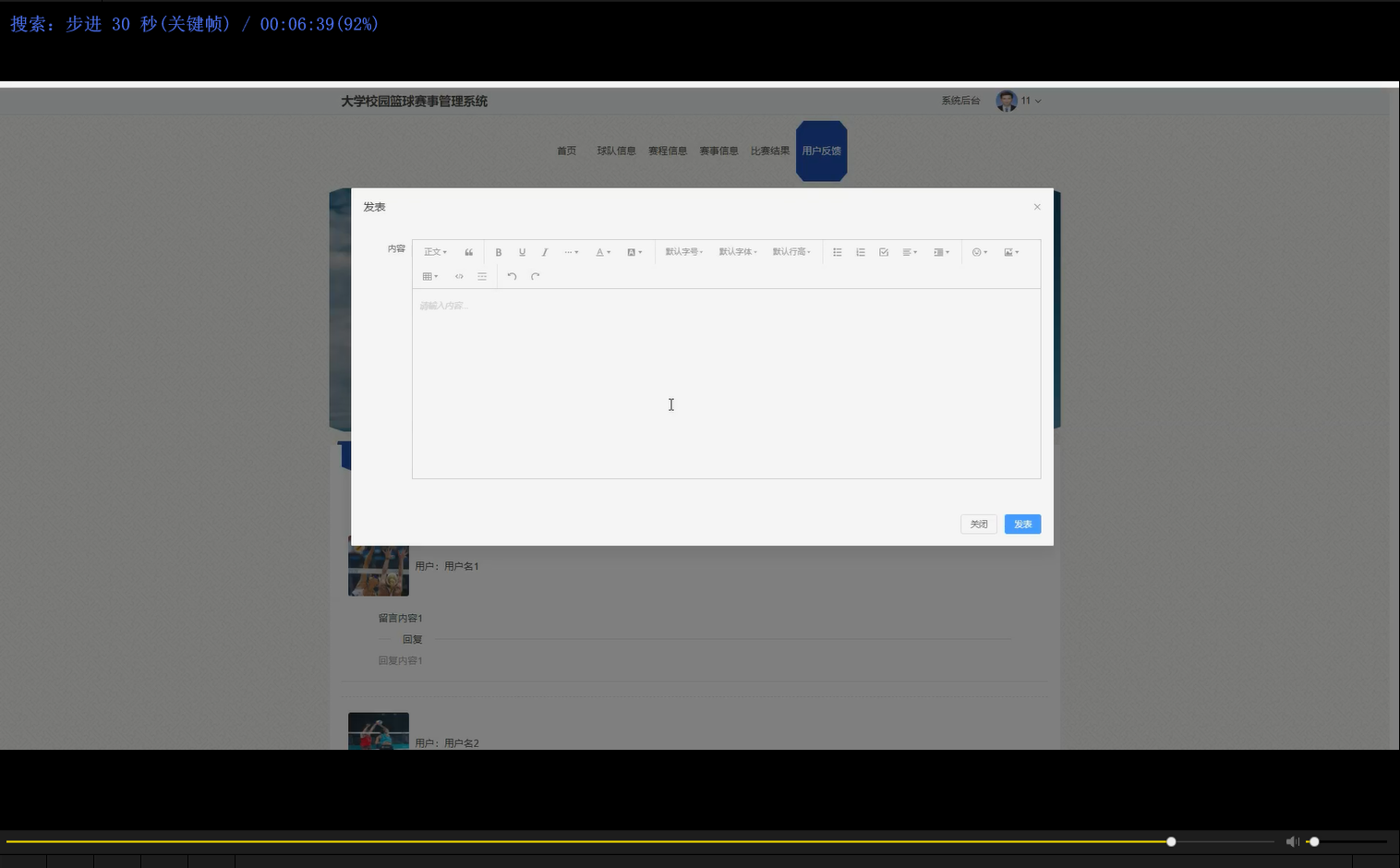
Task: Insert a horizontal divider line
Action: point(482,276)
